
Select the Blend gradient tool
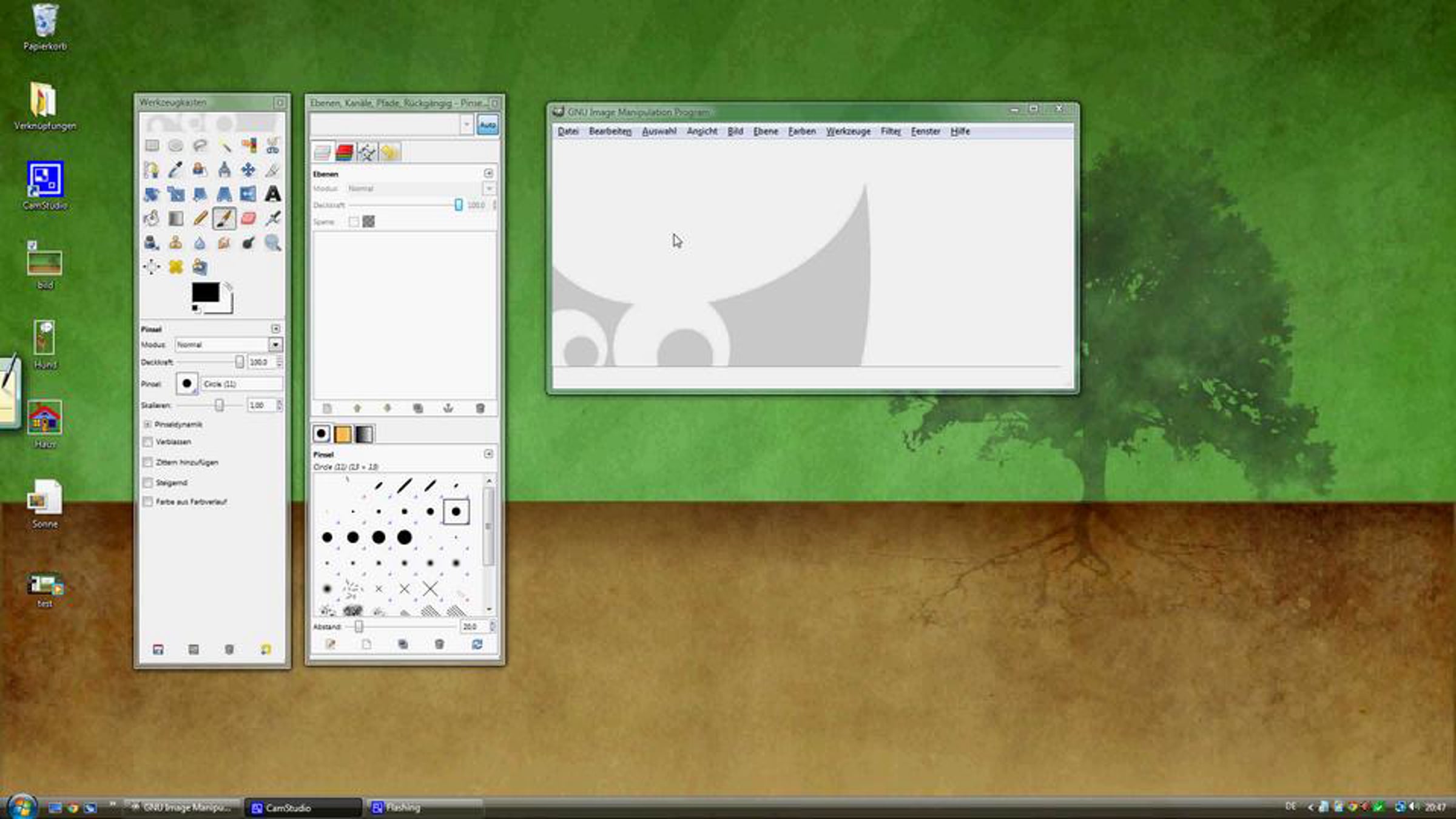pos(175,218)
